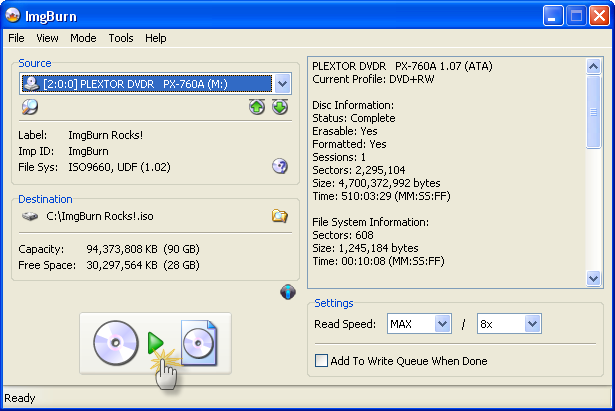Click the blue info globe icon
Image resolution: width=615 pixels, height=411 pixels.
pos(288,292)
